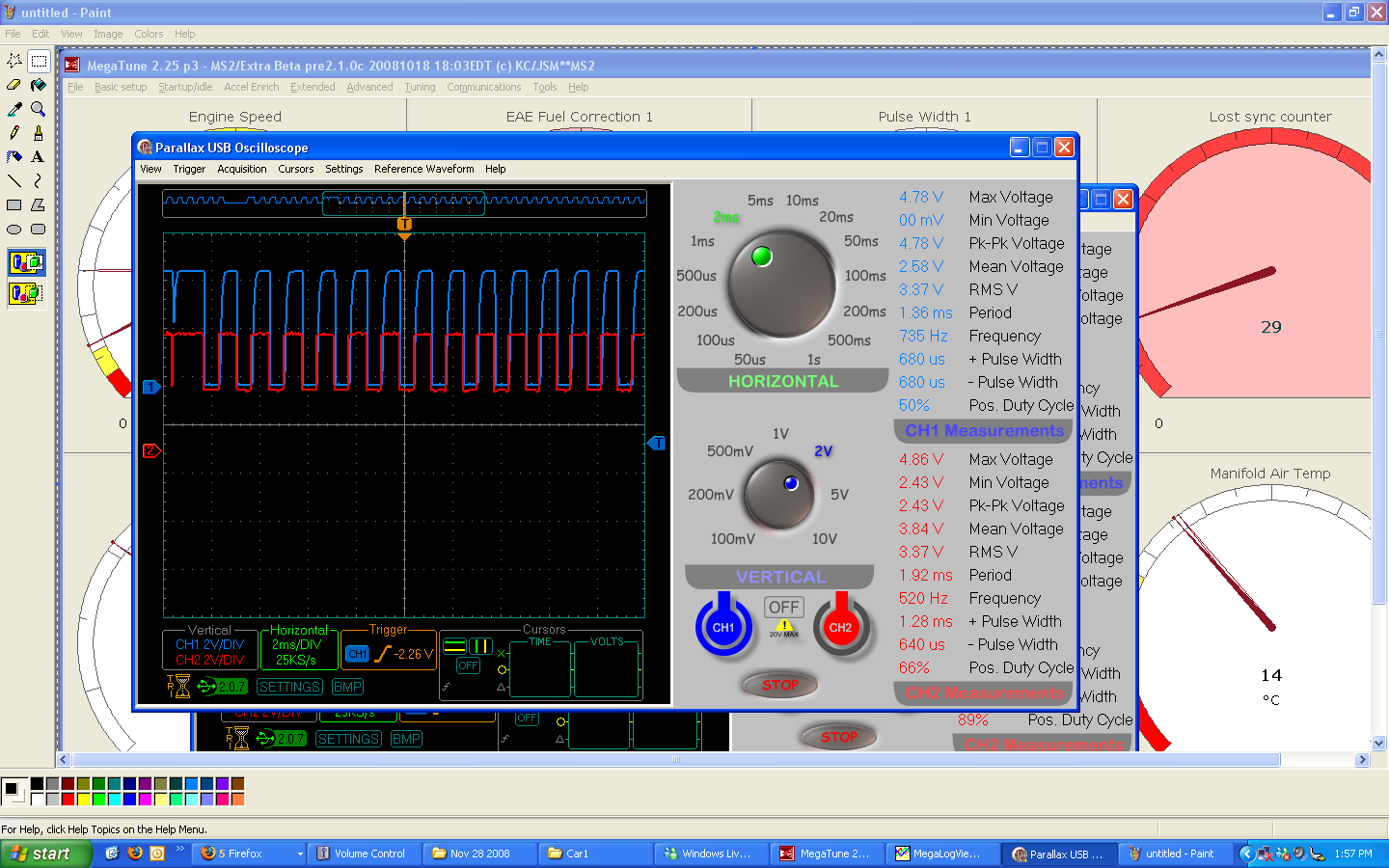Click the BMP button beside SETTINGS

(347, 687)
